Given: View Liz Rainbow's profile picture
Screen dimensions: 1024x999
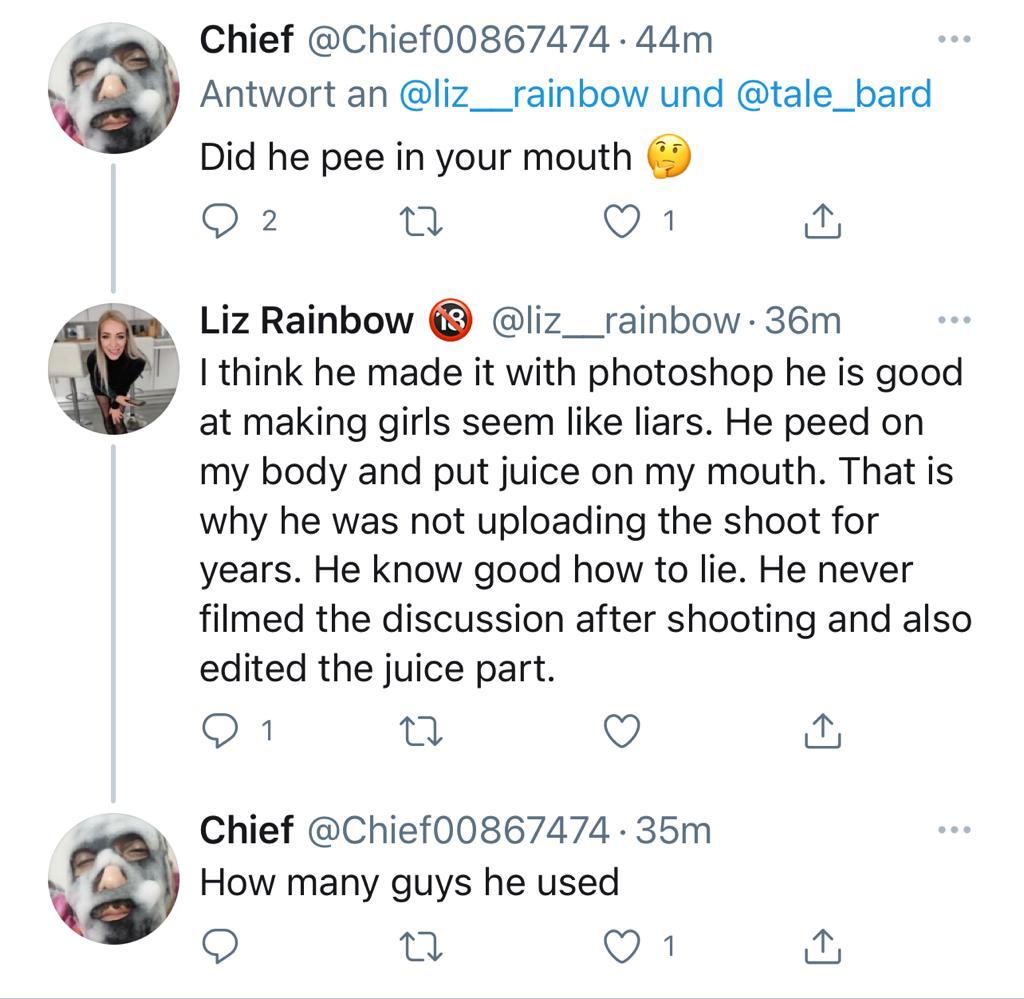Looking at the screenshot, I should pyautogui.click(x=113, y=369).
